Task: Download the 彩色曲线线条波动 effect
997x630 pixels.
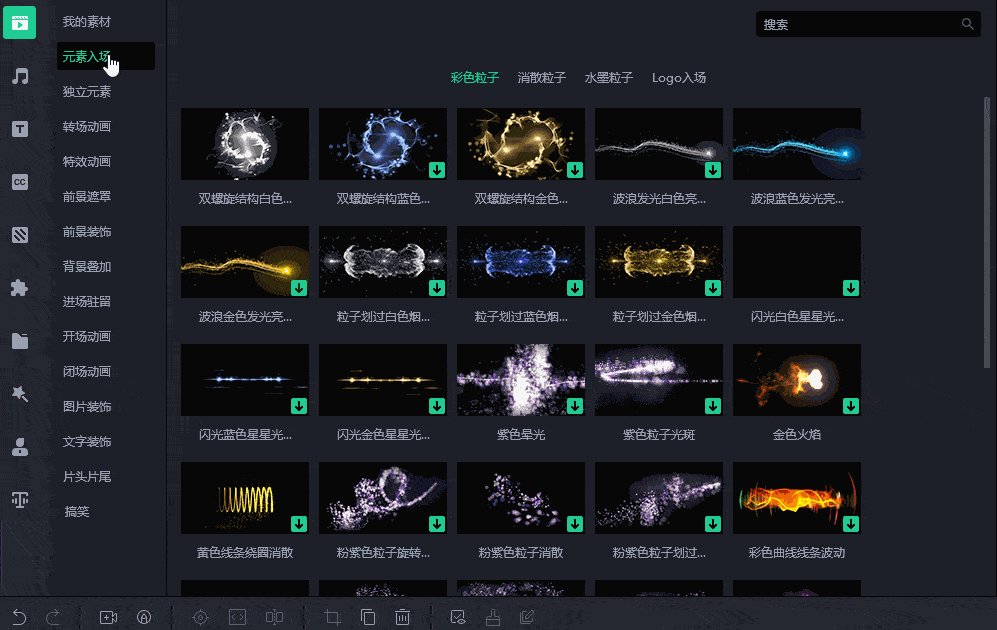Action: click(x=851, y=524)
